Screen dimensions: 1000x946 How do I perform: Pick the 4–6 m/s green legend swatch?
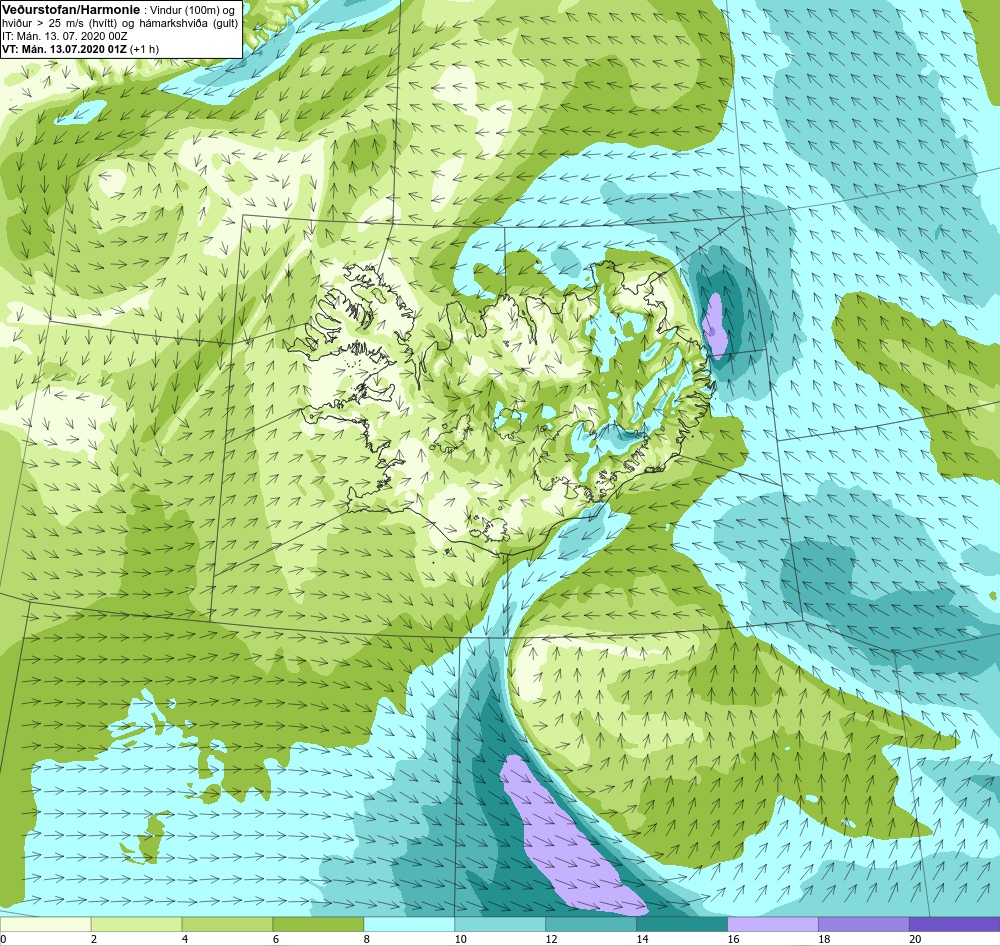pos(227,924)
